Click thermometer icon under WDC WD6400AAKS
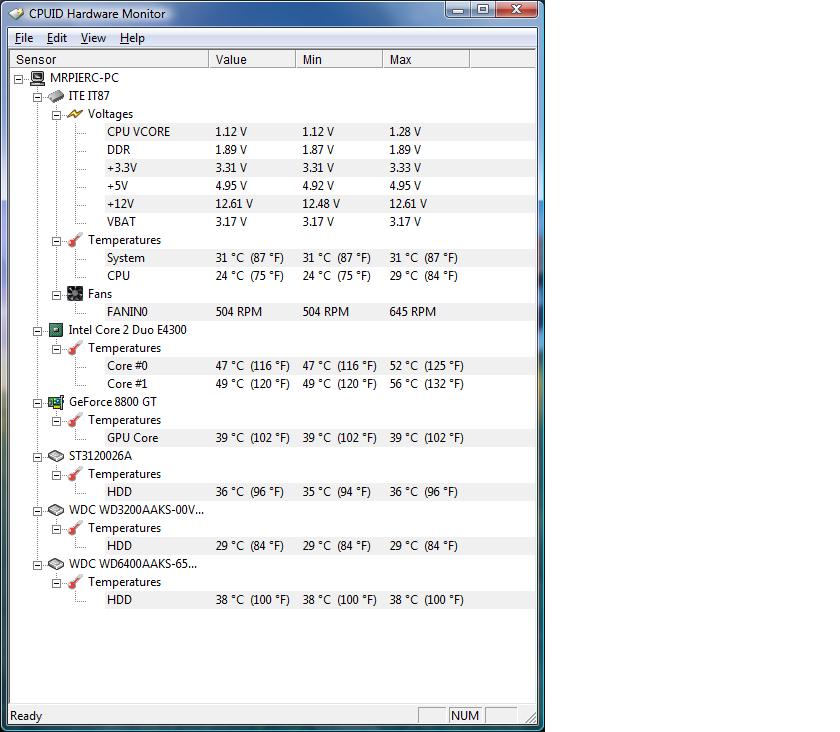This screenshot has width=840, height=732. [x=75, y=582]
